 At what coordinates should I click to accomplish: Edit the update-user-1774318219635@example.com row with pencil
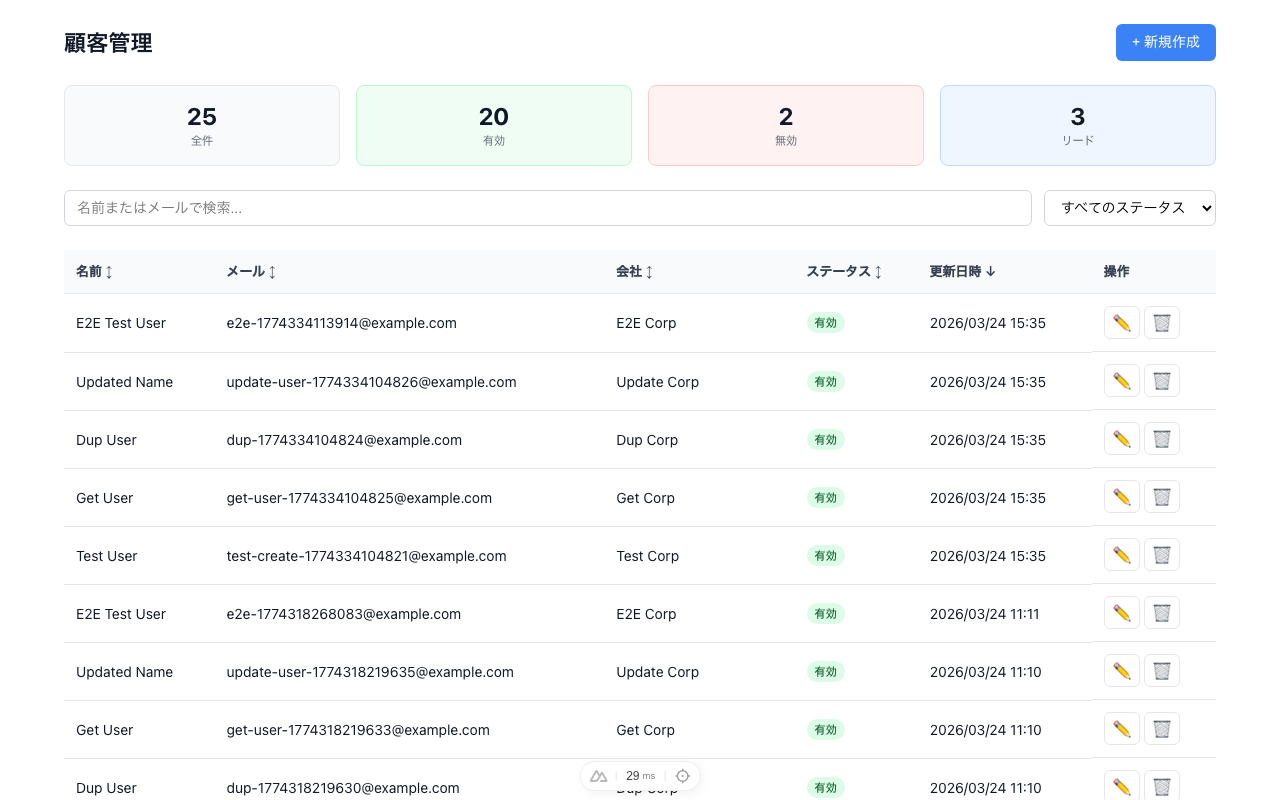pos(1121,671)
